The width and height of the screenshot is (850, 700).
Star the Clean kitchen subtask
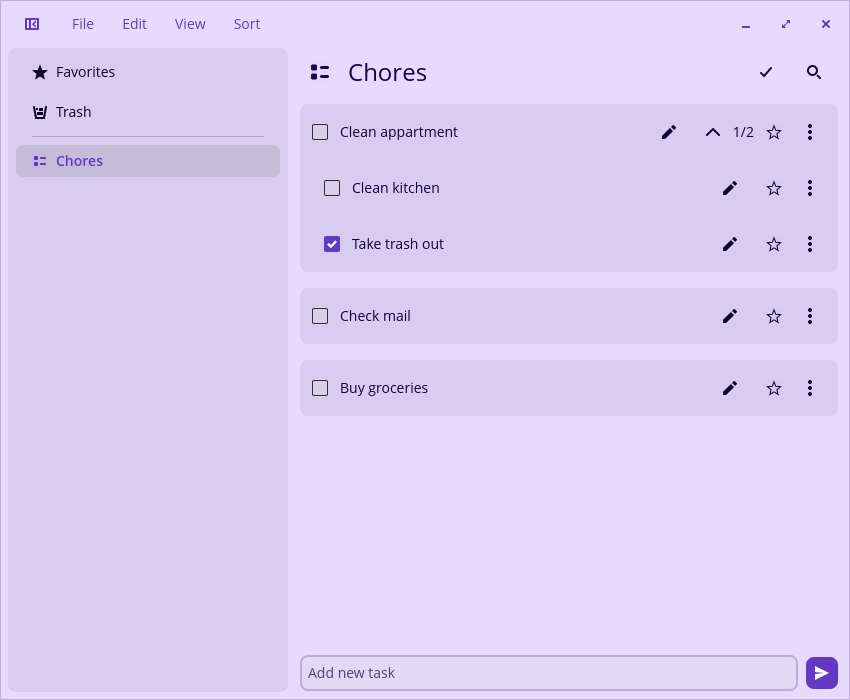[774, 188]
